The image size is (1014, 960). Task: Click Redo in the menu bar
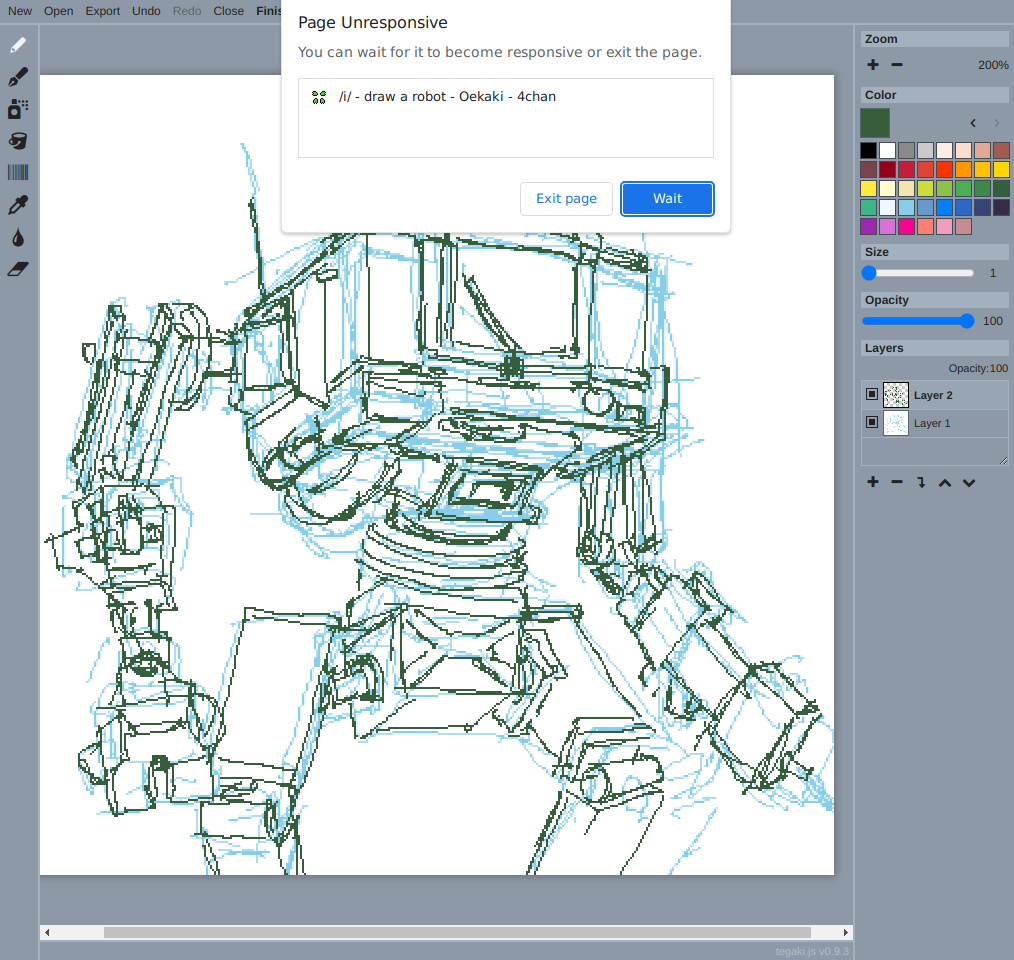coord(187,11)
